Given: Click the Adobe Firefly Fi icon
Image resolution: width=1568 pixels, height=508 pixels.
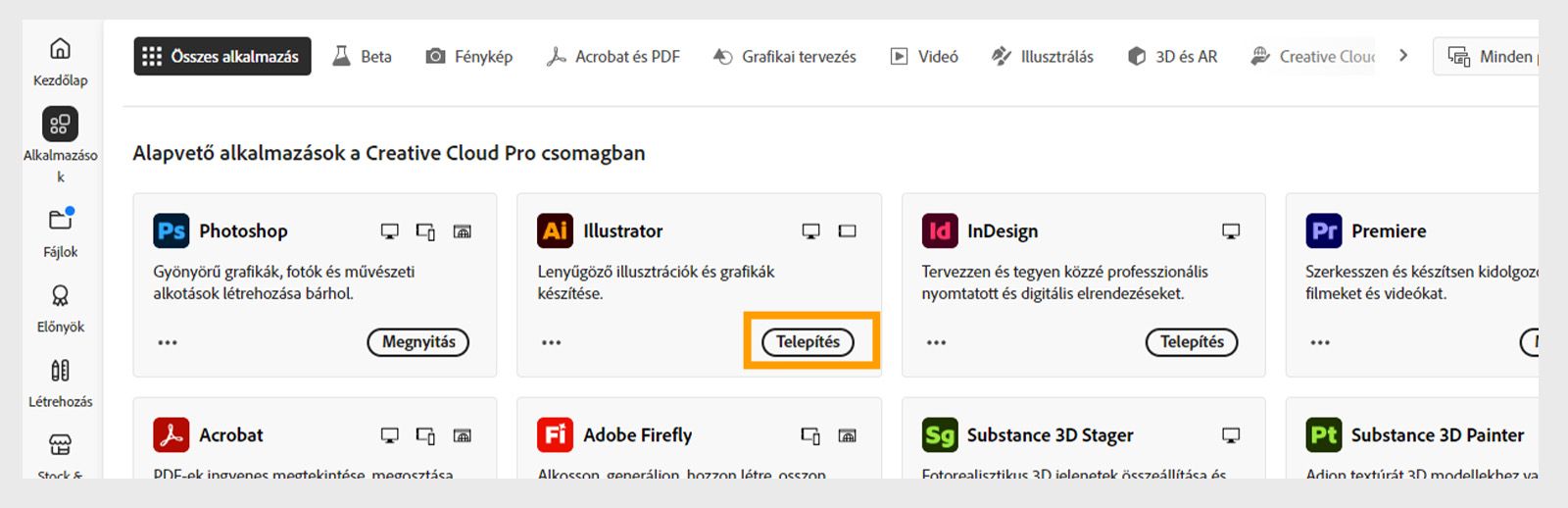Looking at the screenshot, I should click(555, 435).
